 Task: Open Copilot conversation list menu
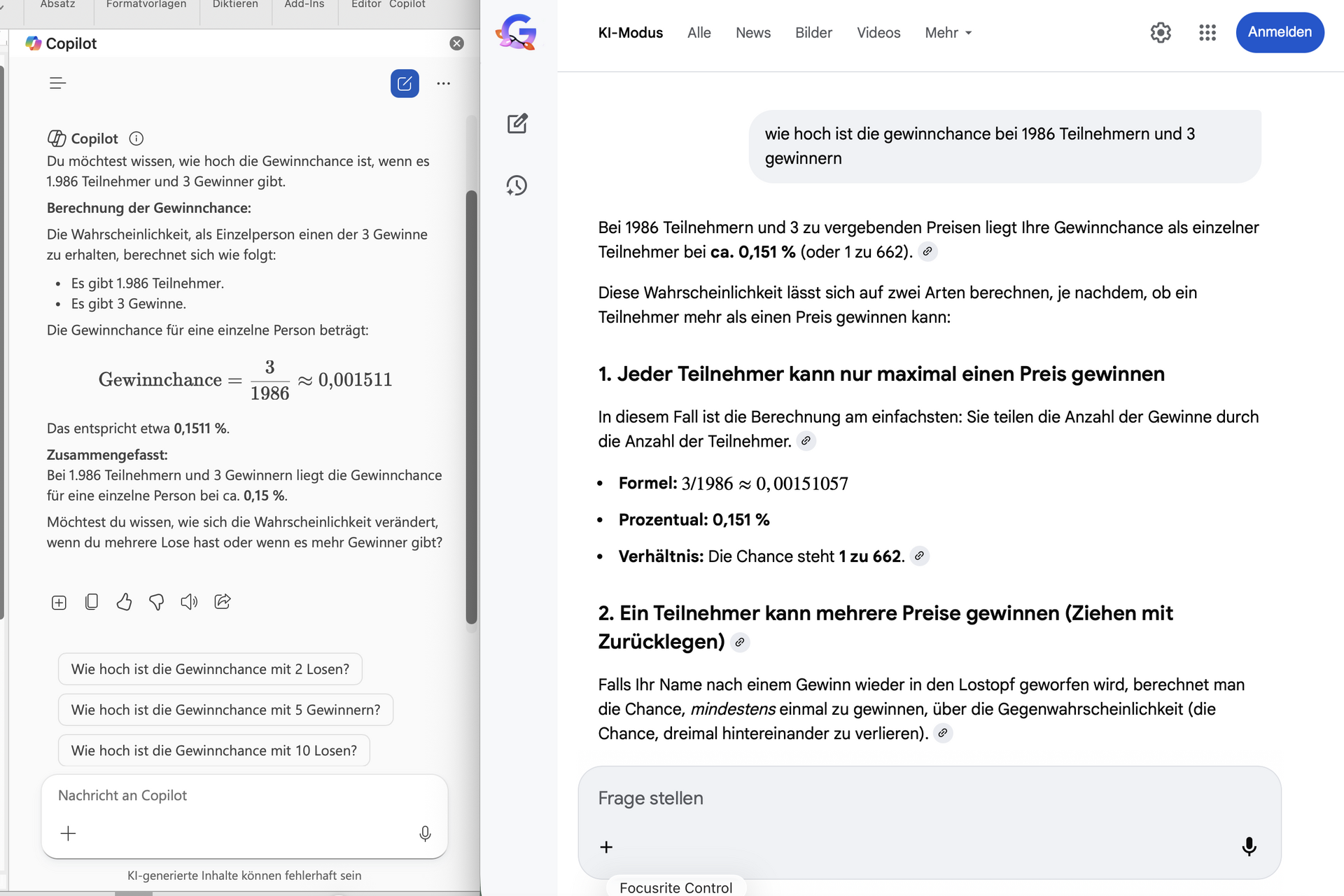coord(57,83)
